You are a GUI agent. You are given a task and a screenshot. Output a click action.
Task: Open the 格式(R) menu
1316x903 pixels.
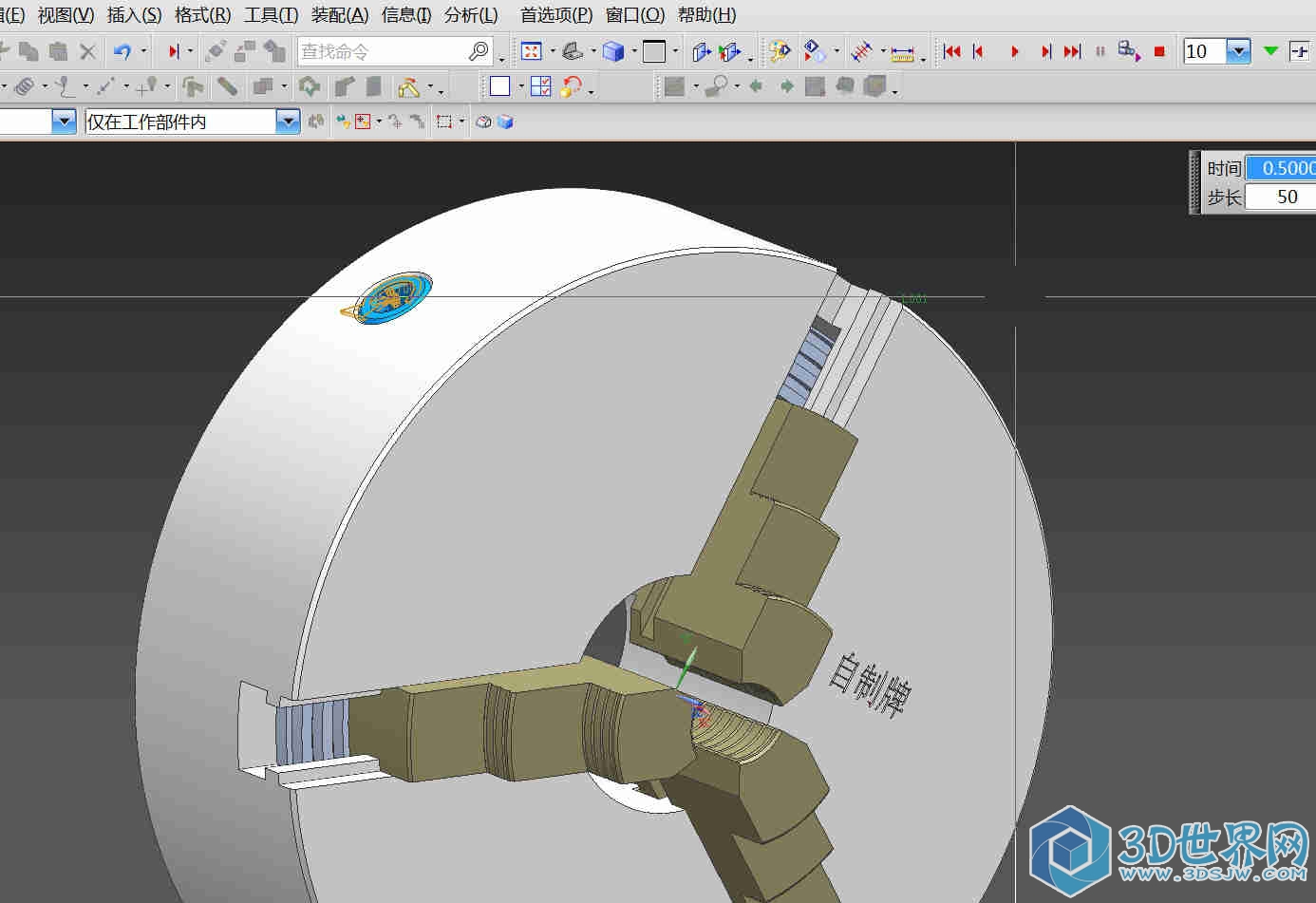[202, 15]
